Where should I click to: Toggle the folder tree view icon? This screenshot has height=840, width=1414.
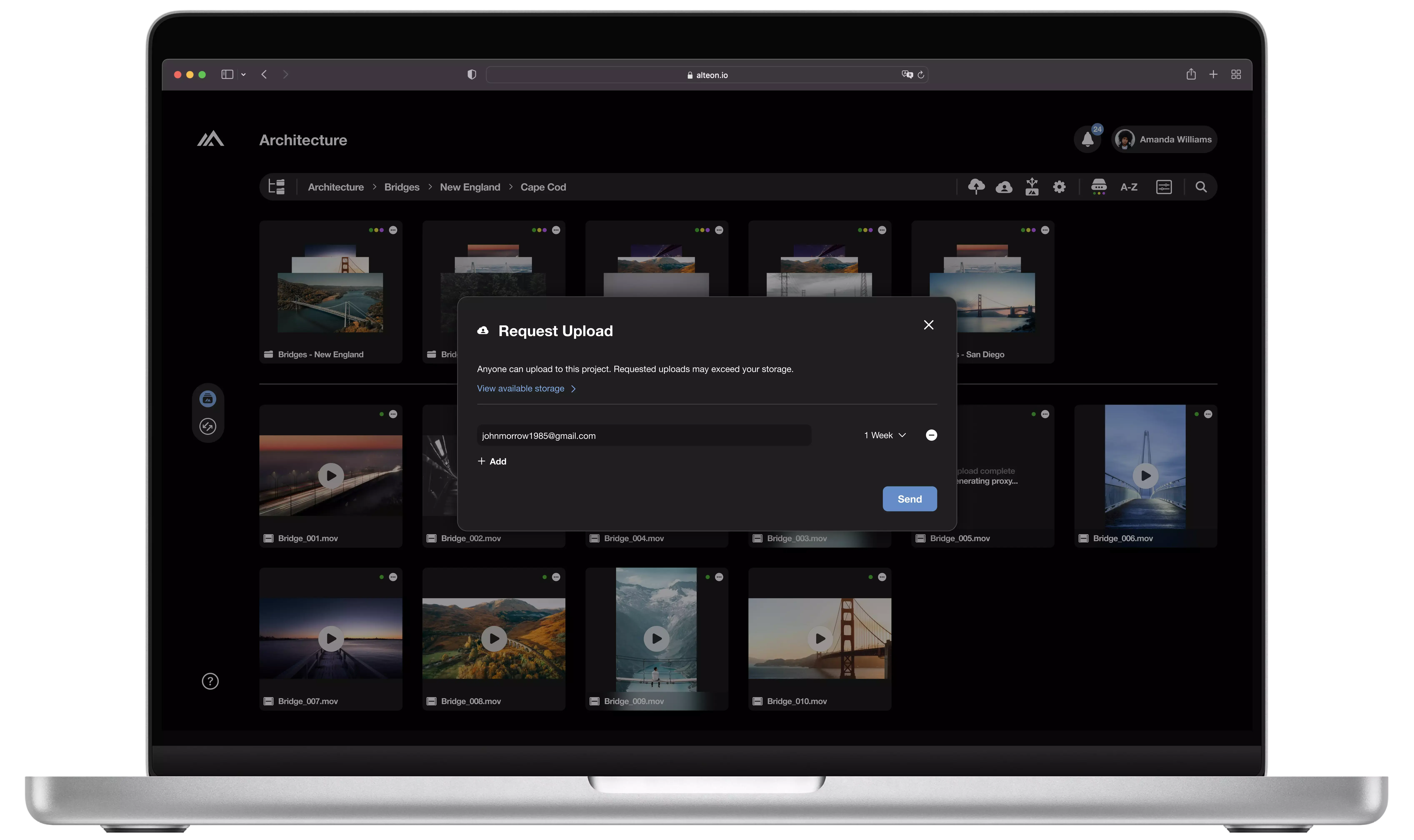(276, 187)
